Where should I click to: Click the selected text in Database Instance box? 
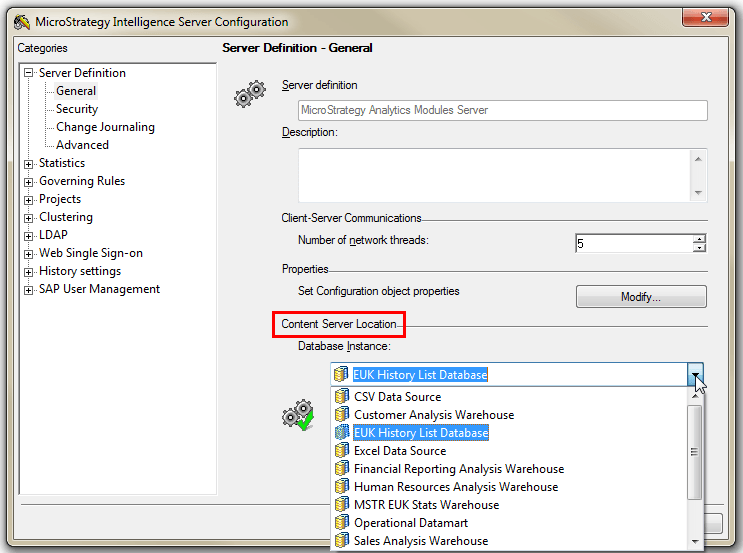click(420, 374)
